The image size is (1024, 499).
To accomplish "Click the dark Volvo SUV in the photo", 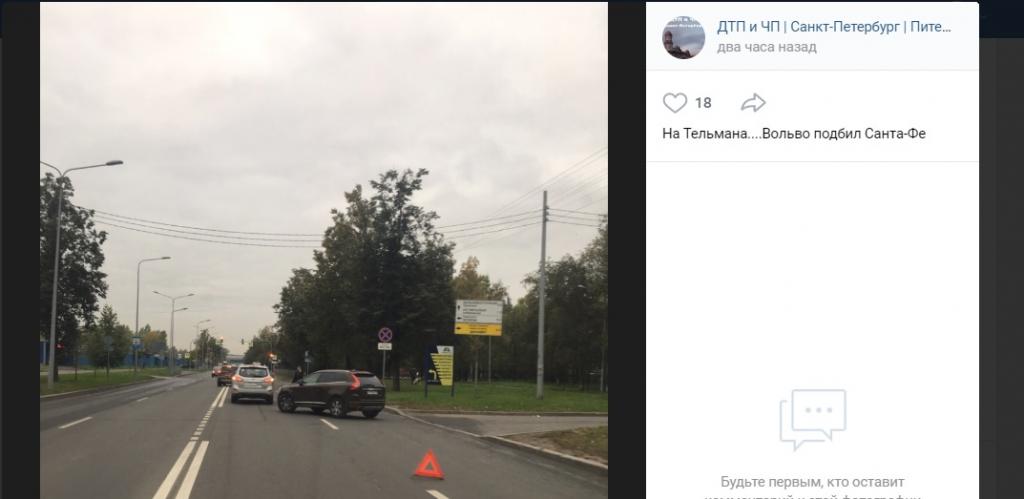I will pyautogui.click(x=331, y=393).
